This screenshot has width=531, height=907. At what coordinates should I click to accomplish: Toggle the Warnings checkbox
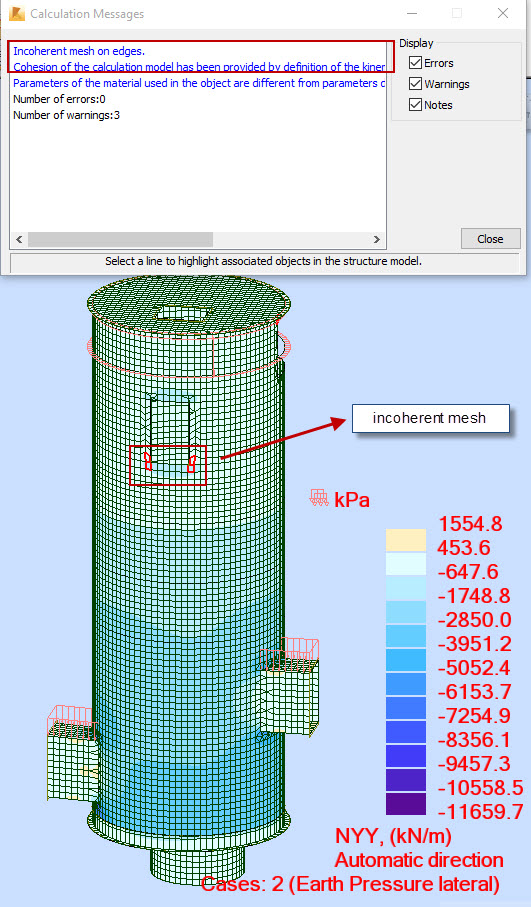[x=415, y=84]
